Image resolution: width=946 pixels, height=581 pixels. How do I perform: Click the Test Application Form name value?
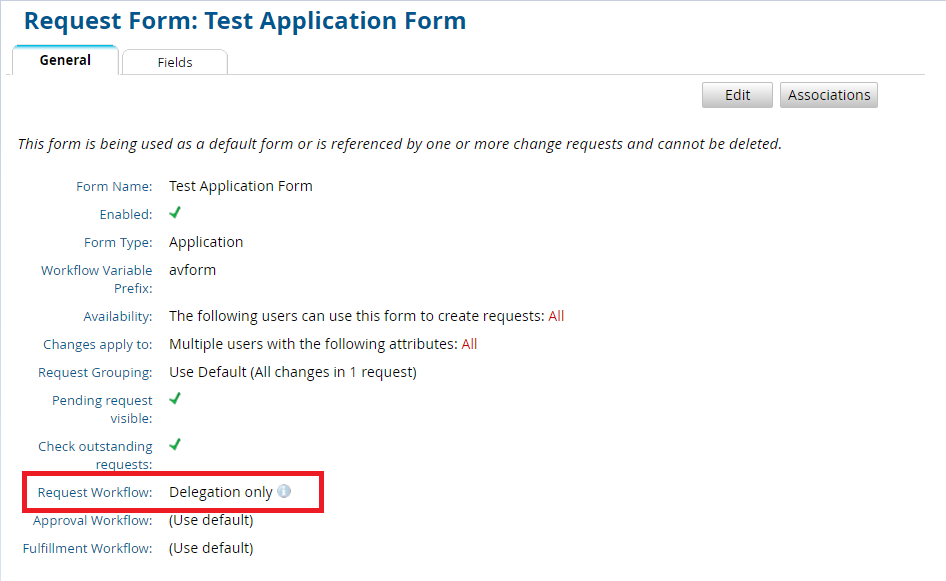(x=241, y=186)
